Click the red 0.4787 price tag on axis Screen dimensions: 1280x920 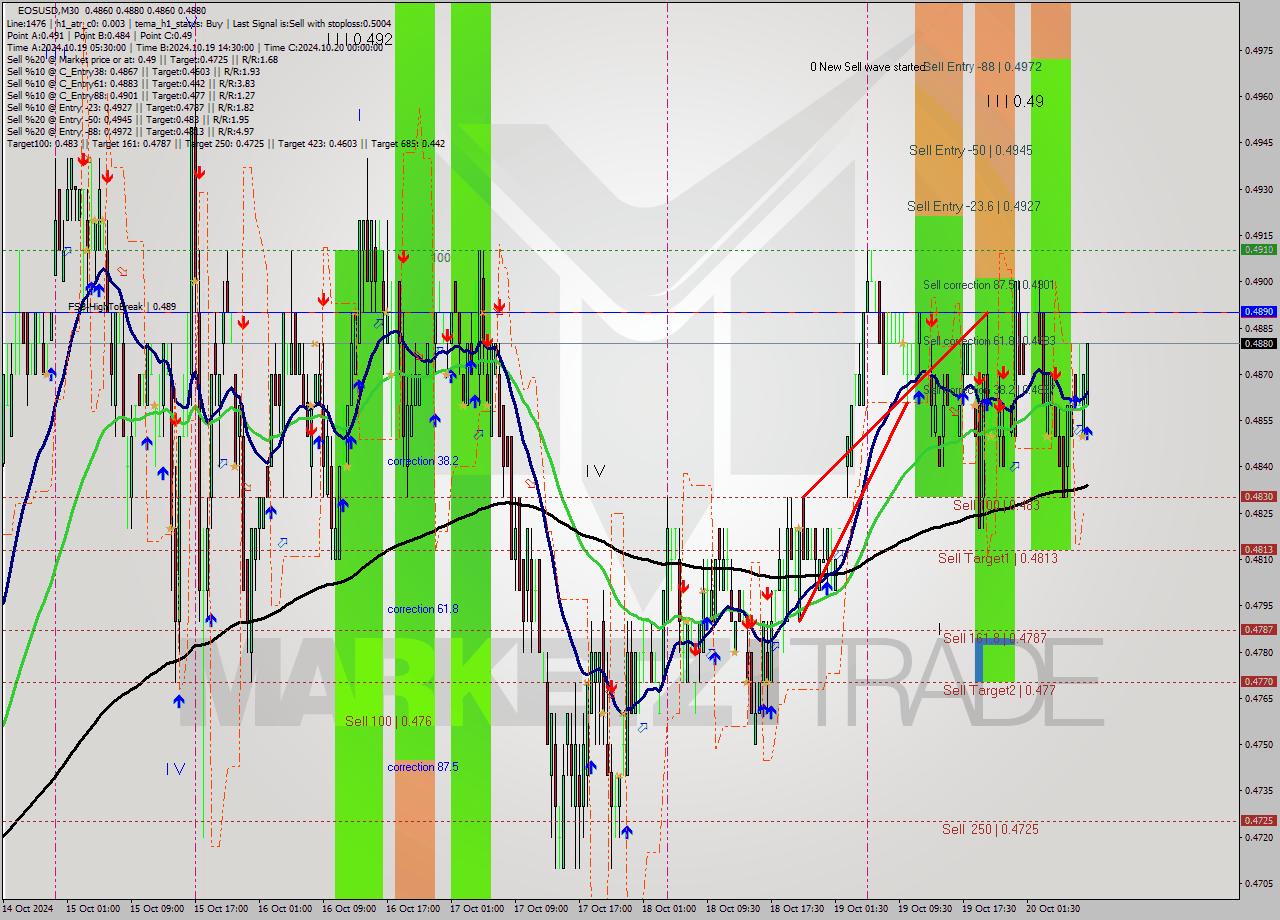click(1258, 630)
